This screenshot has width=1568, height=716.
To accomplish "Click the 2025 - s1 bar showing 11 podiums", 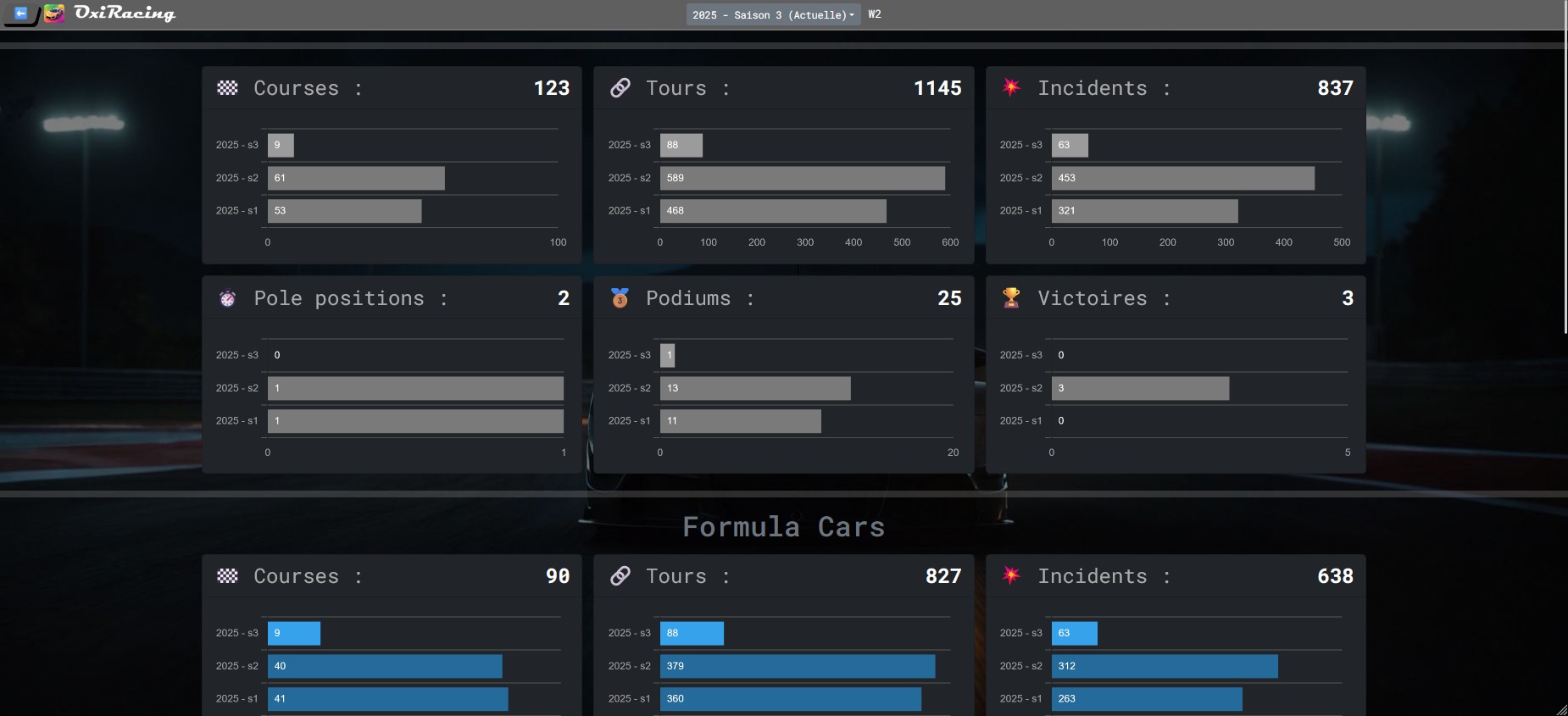I will [x=741, y=421].
